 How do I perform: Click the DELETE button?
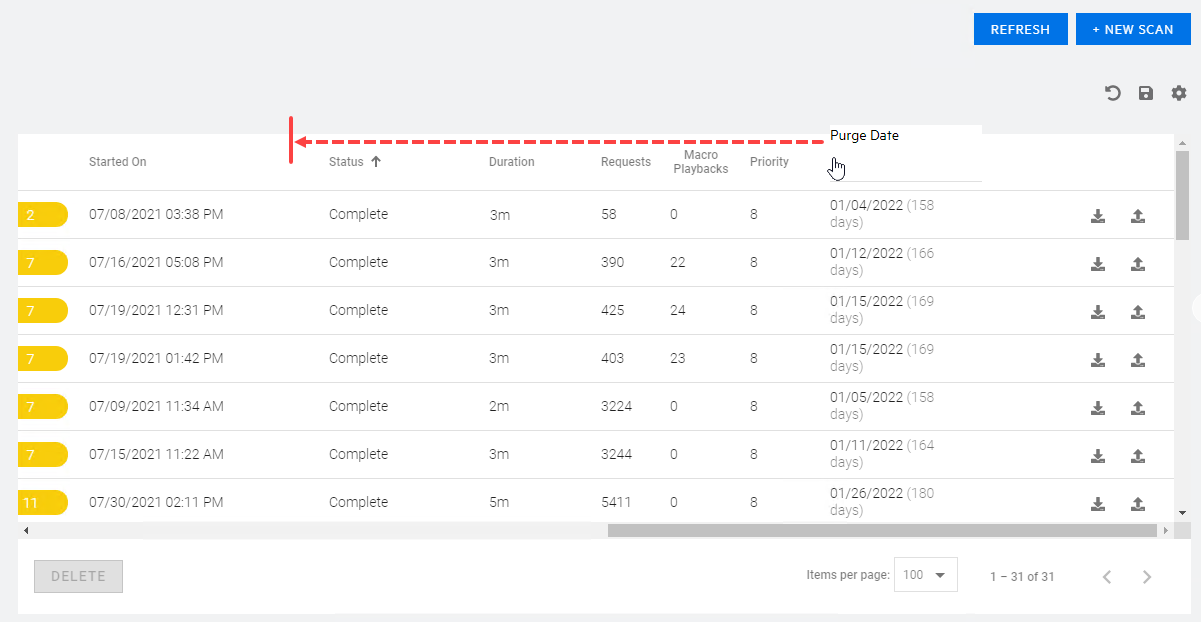click(x=78, y=576)
